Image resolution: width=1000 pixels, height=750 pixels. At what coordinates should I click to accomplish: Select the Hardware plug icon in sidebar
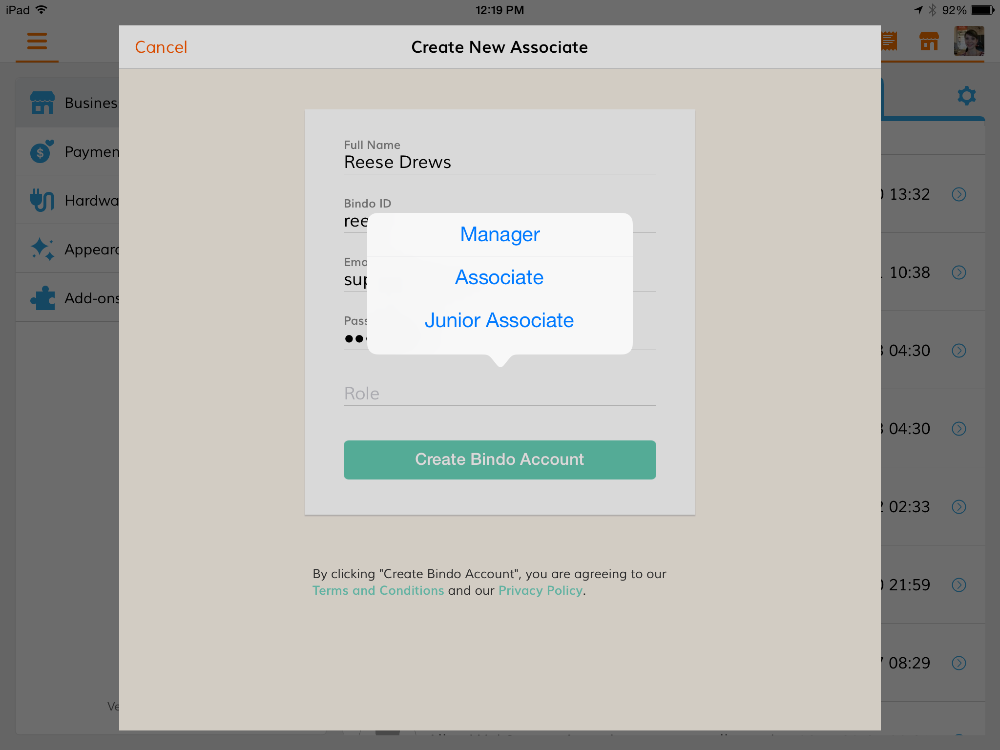tap(42, 200)
